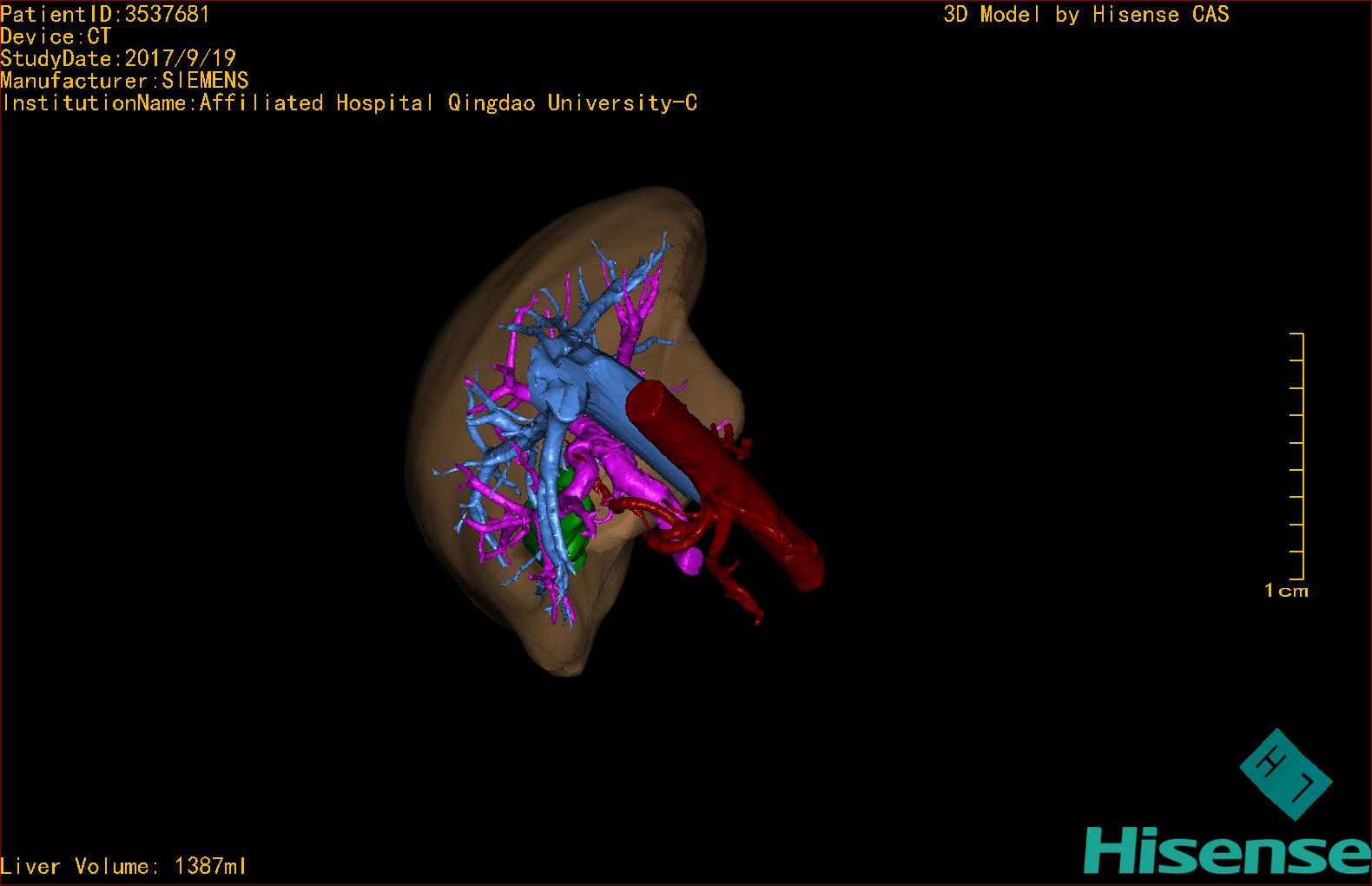This screenshot has height=886, width=1372.
Task: Select the InstitutionName Affiliated Hospital Qingdao text
Action: (349, 103)
